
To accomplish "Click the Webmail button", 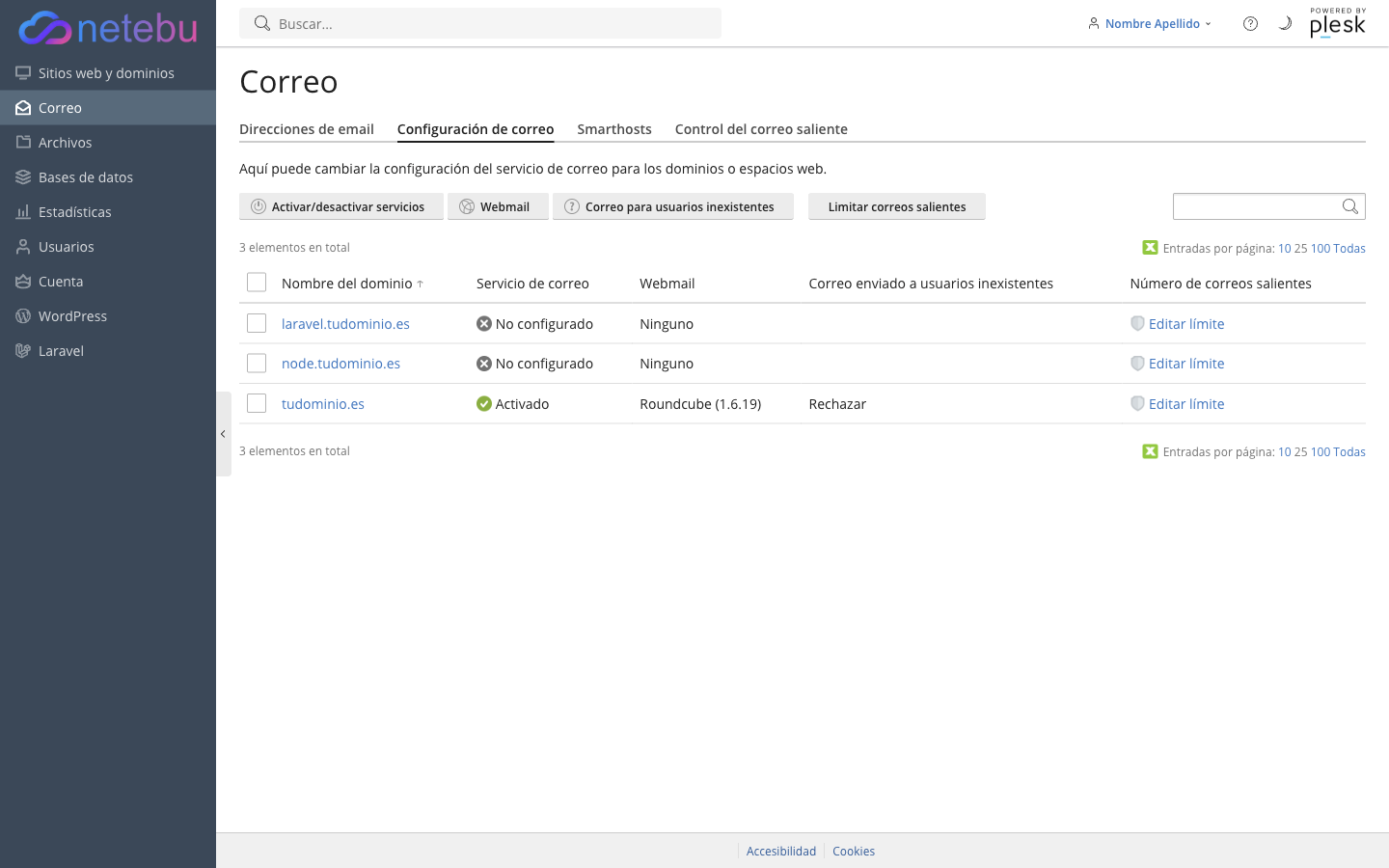I will point(498,206).
